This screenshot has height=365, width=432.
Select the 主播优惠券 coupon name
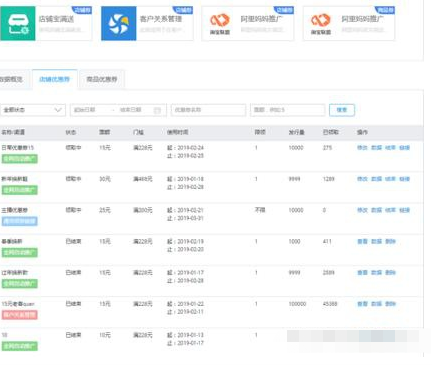(15, 210)
